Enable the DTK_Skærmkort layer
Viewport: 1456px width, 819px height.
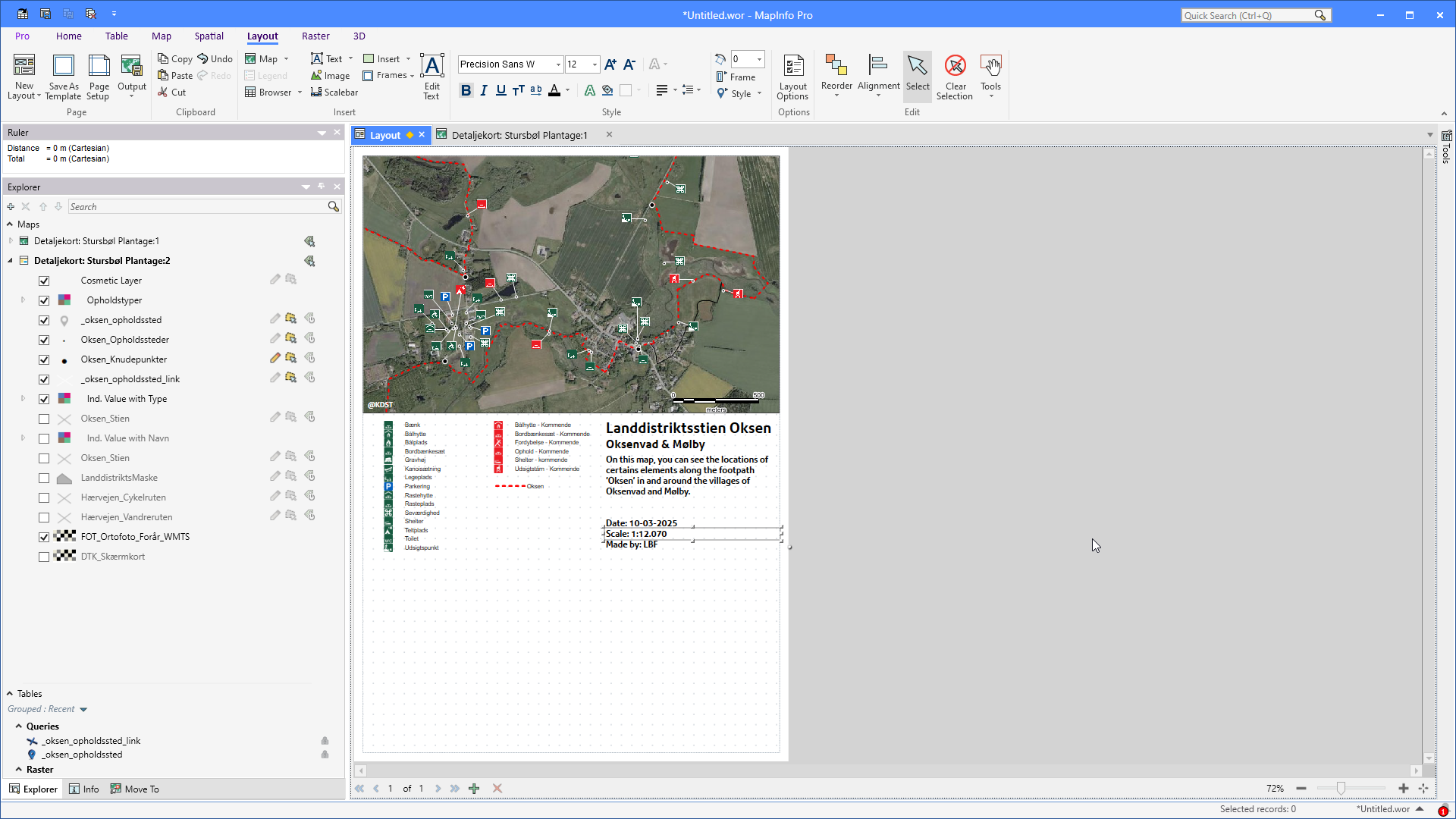44,557
